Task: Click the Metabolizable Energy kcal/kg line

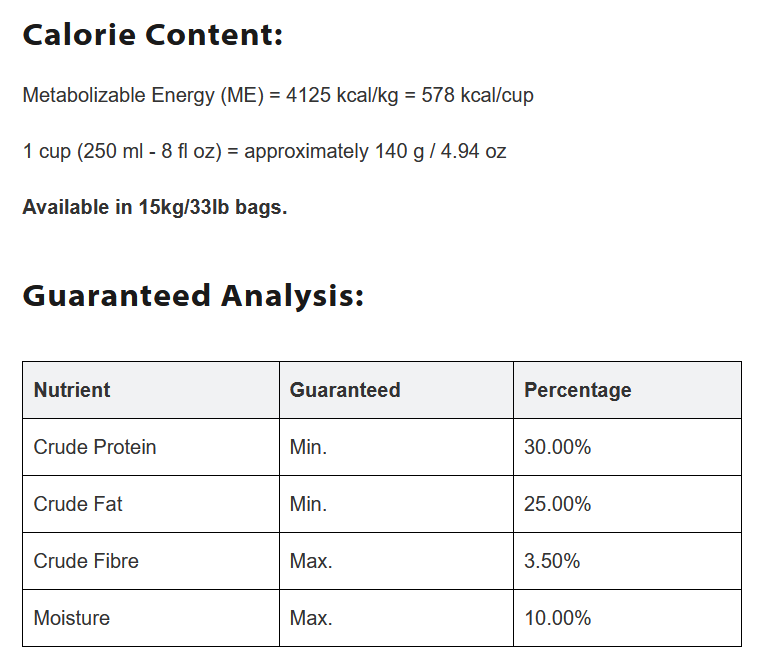Action: pyautogui.click(x=278, y=96)
